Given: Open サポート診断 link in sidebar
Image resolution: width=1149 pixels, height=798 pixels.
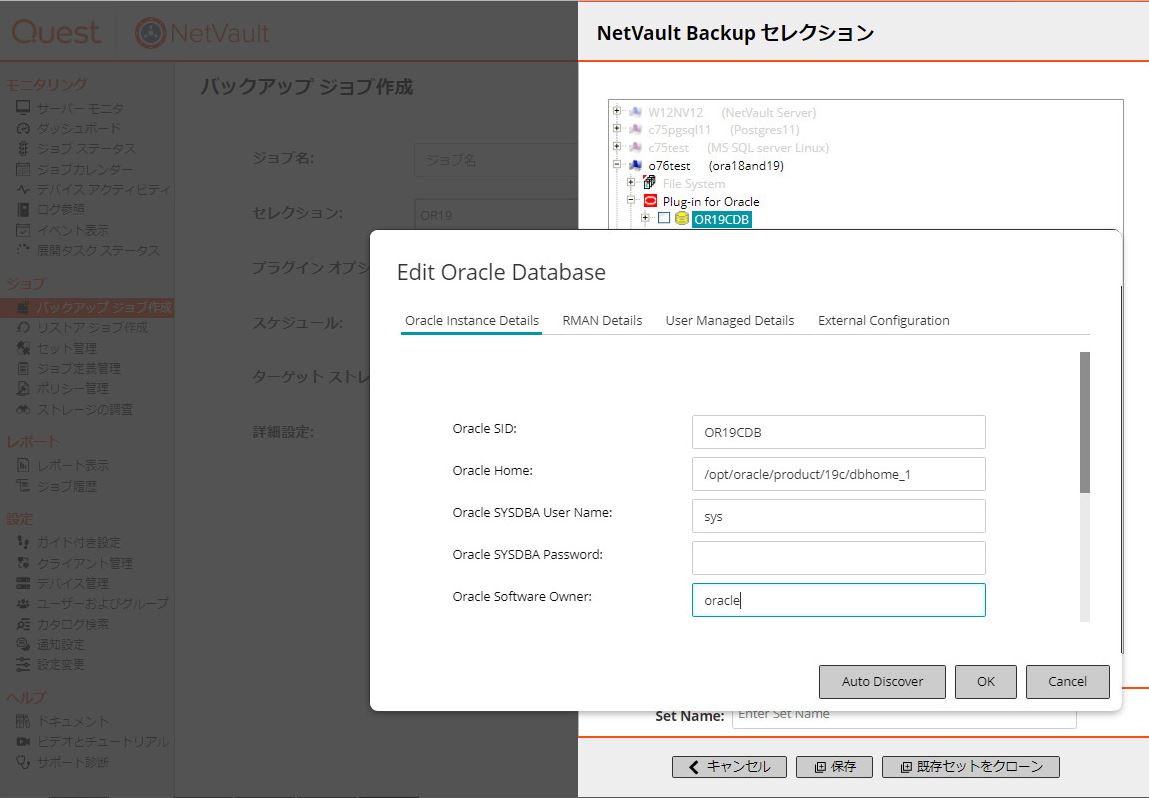Looking at the screenshot, I should pyautogui.click(x=73, y=763).
